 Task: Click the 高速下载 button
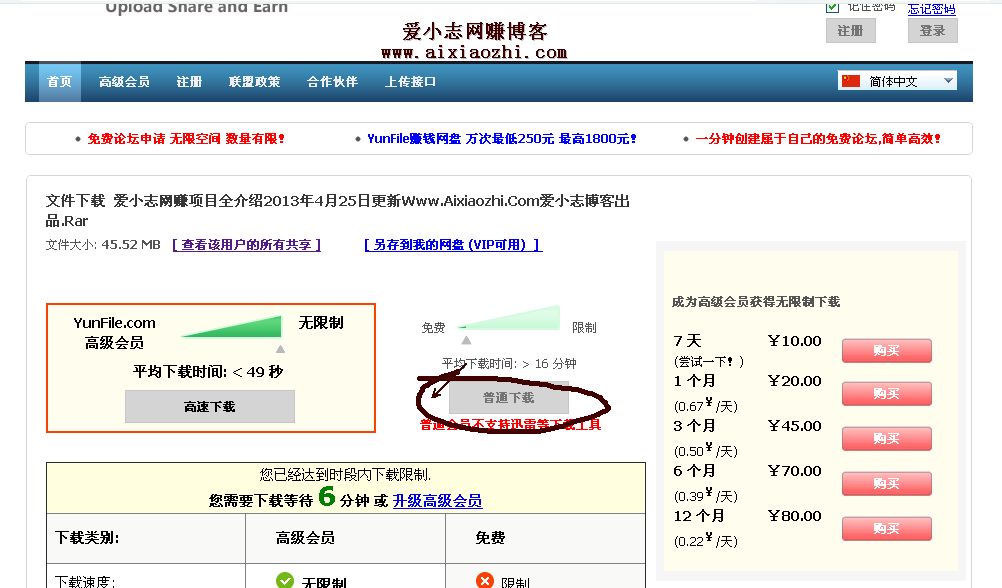click(x=210, y=406)
